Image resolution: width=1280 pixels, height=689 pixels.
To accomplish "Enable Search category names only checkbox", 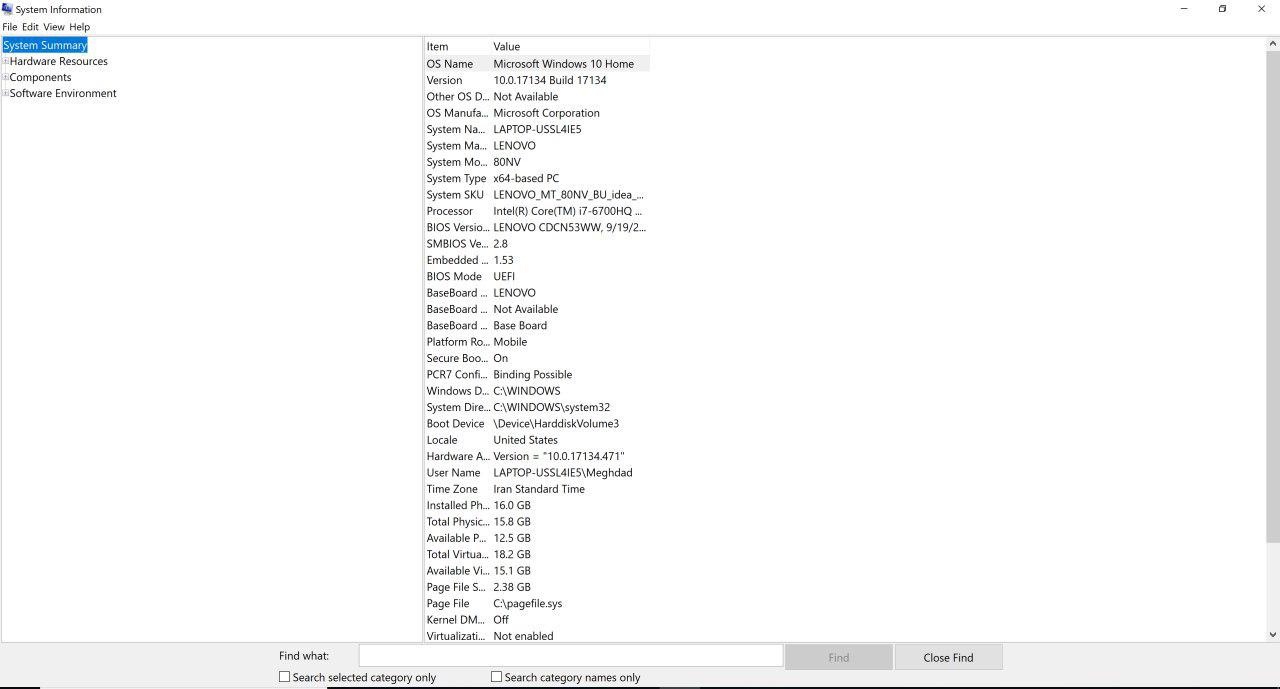I will [496, 677].
